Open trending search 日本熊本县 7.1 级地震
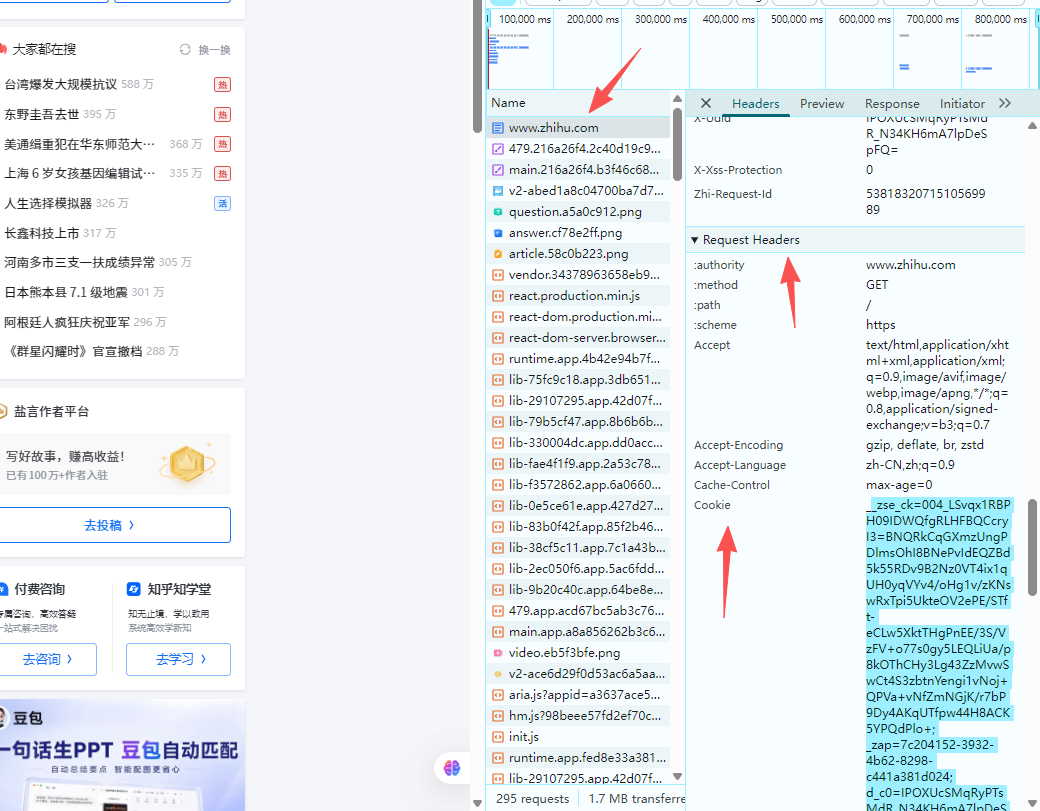 [x=66, y=292]
